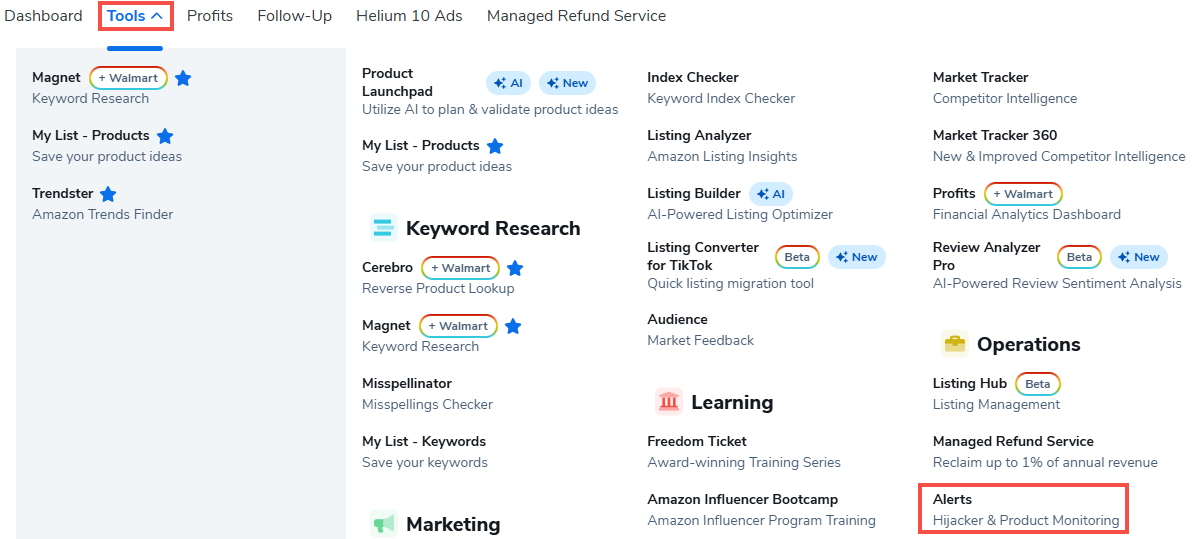The width and height of the screenshot is (1201, 539).
Task: Click the Keyword Research section icon
Action: 383,228
